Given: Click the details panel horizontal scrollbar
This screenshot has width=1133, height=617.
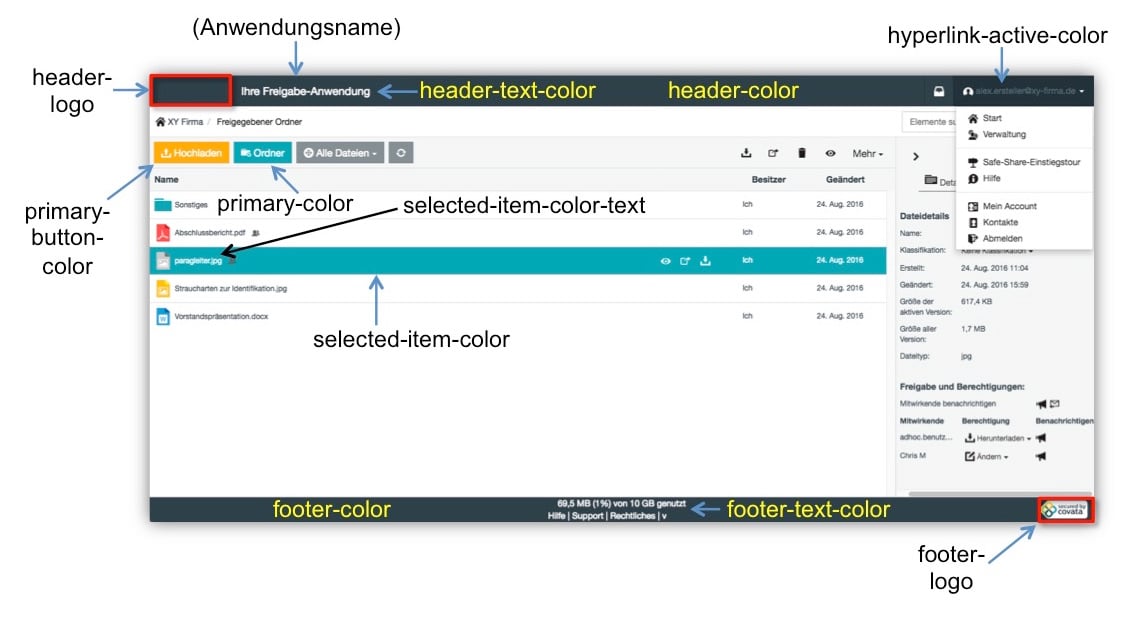Looking at the screenshot, I should (1000, 494).
